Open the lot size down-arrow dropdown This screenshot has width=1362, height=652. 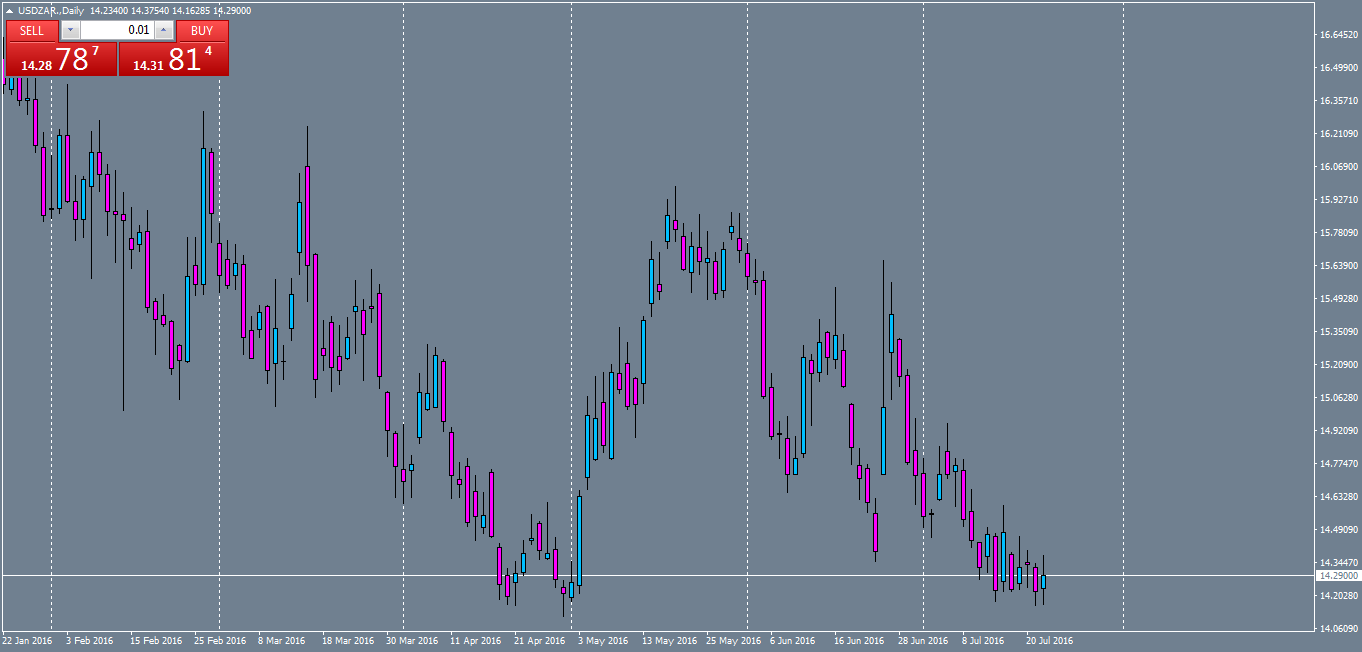pyautogui.click(x=70, y=29)
